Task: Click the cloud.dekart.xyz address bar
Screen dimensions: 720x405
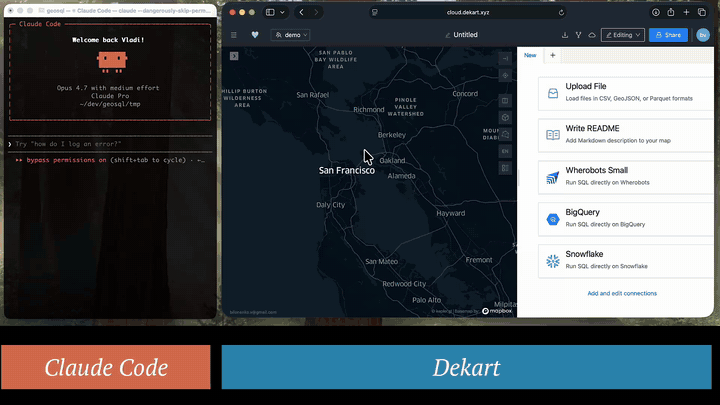Action: pyautogui.click(x=468, y=12)
